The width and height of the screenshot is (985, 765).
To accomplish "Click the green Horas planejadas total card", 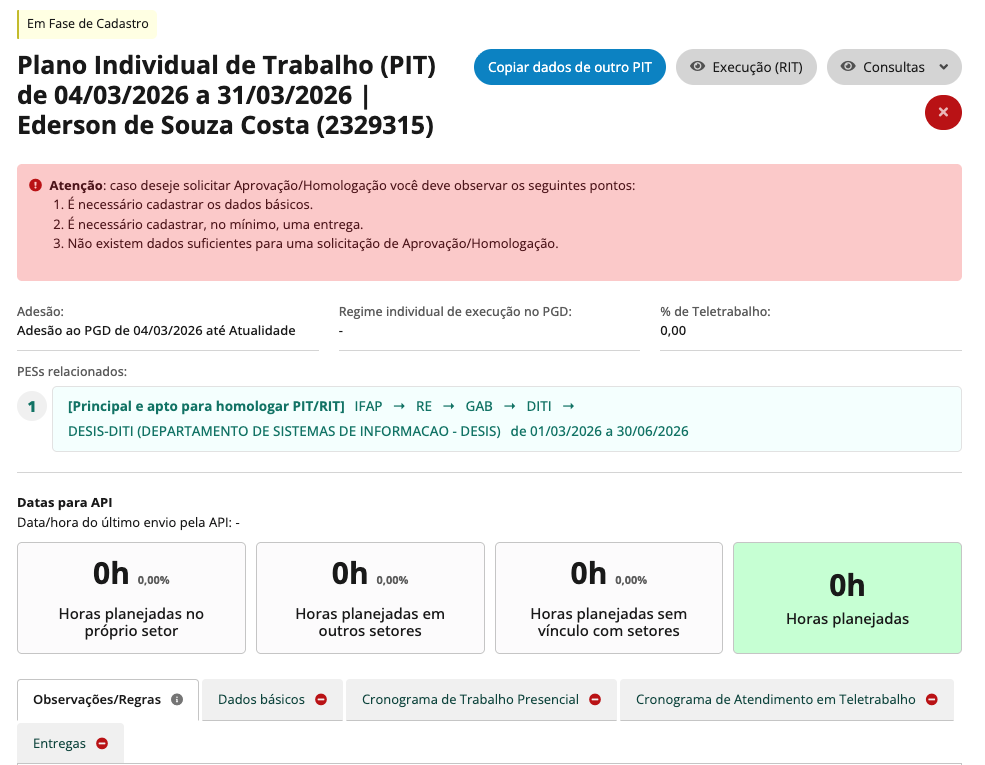I will pos(847,598).
